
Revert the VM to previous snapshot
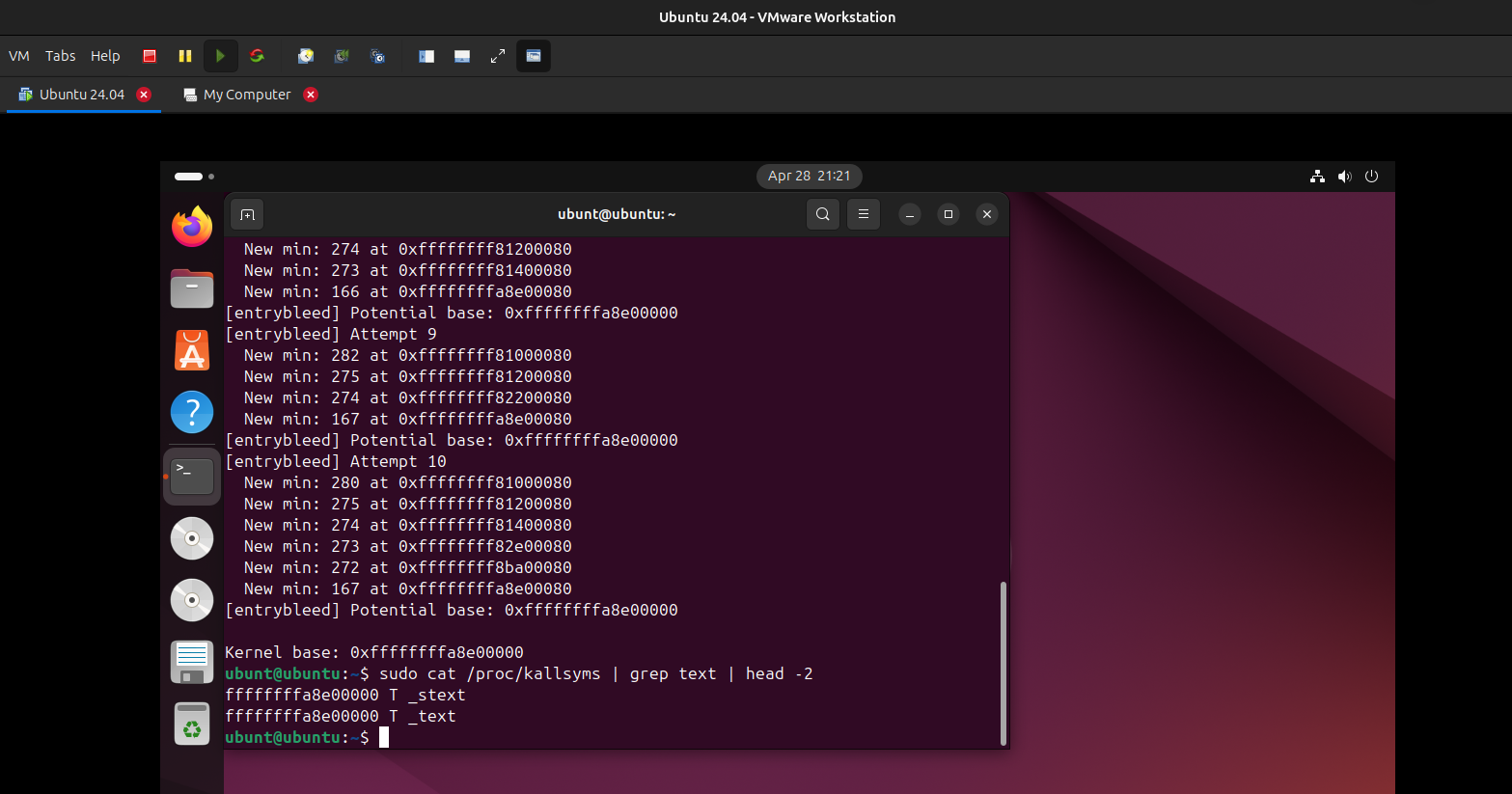[342, 56]
